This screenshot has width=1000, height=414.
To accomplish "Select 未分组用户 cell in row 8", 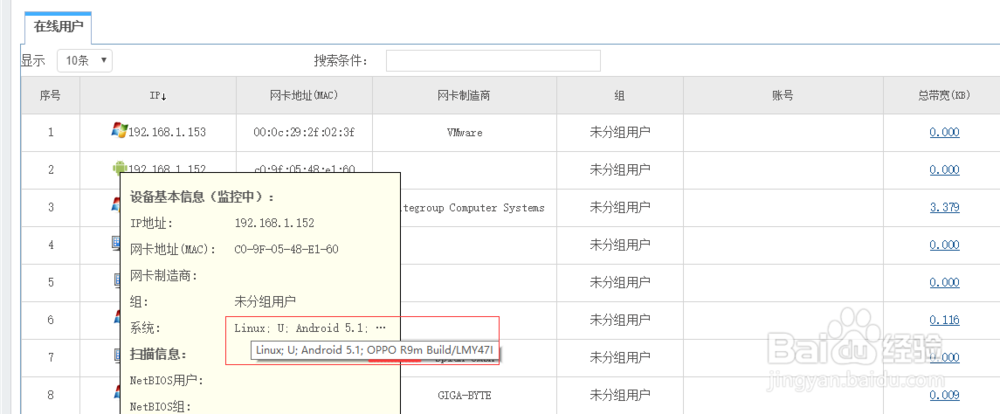I will [x=619, y=396].
